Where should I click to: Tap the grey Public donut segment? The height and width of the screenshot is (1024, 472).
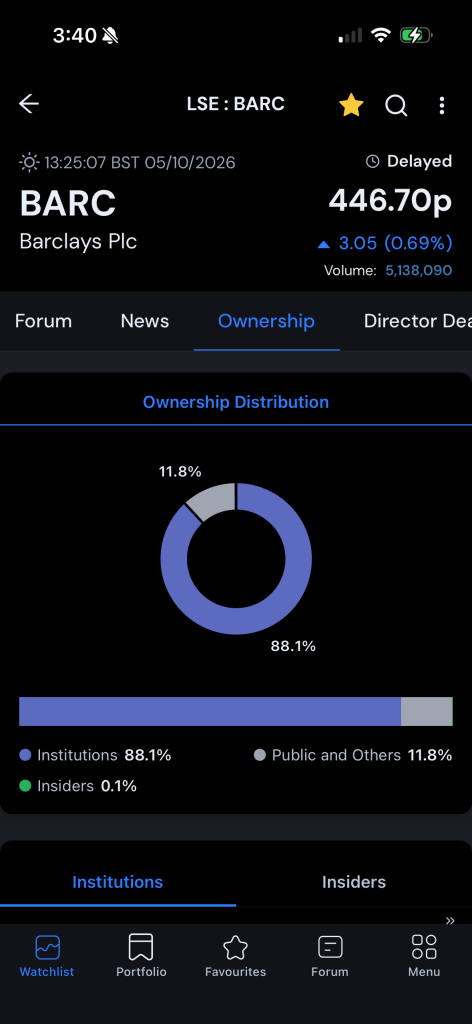[x=214, y=502]
